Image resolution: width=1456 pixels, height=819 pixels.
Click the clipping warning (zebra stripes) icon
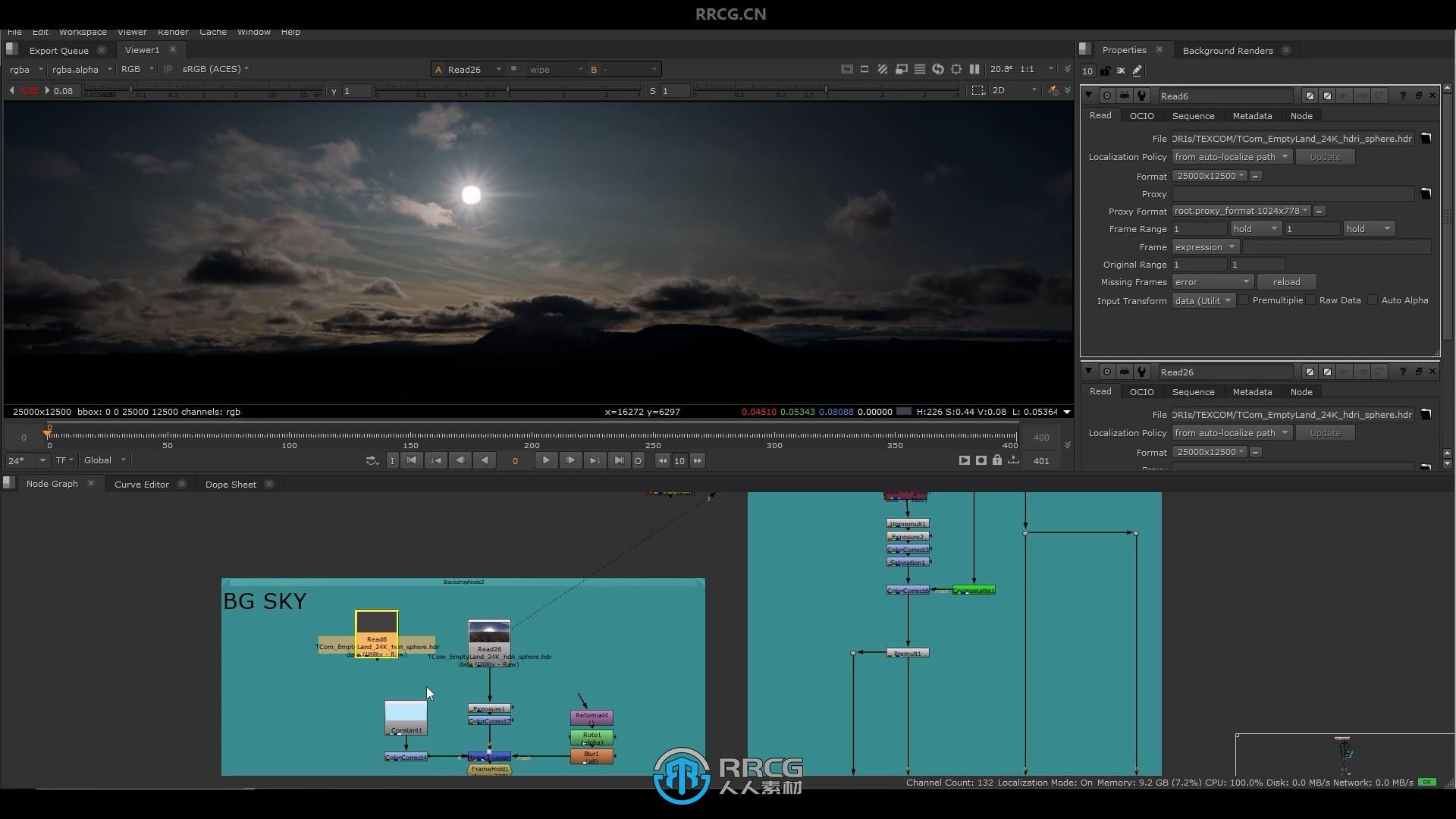[883, 69]
